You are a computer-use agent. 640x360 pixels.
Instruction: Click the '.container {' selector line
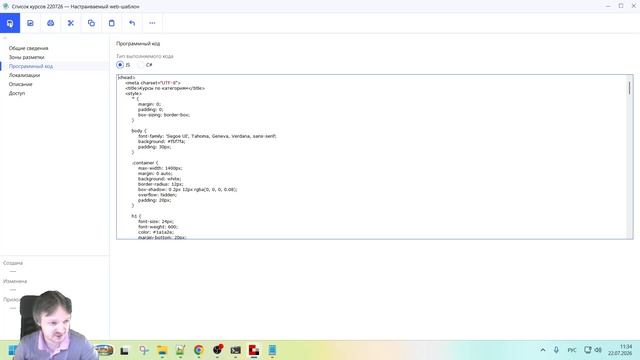144,162
